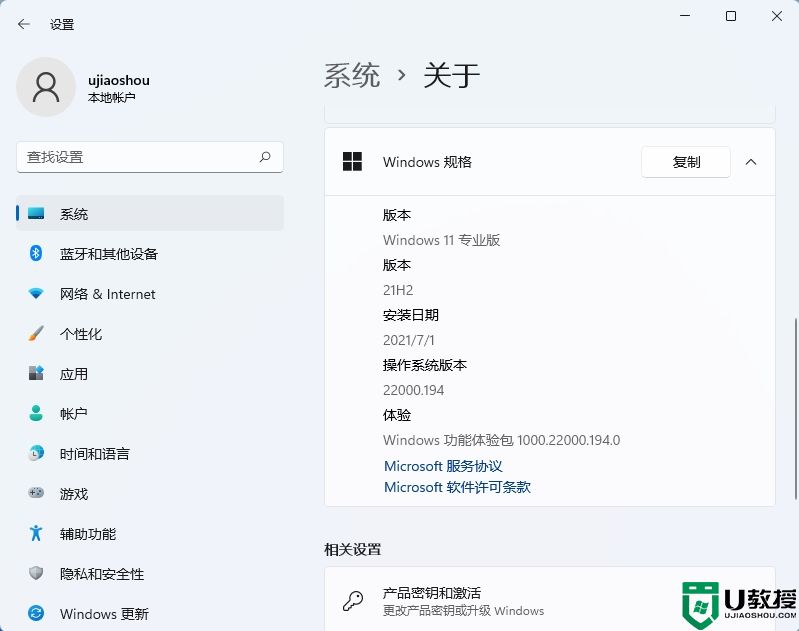This screenshot has height=631, width=799.
Task: Select the 系统 monitor icon
Action: point(36,214)
